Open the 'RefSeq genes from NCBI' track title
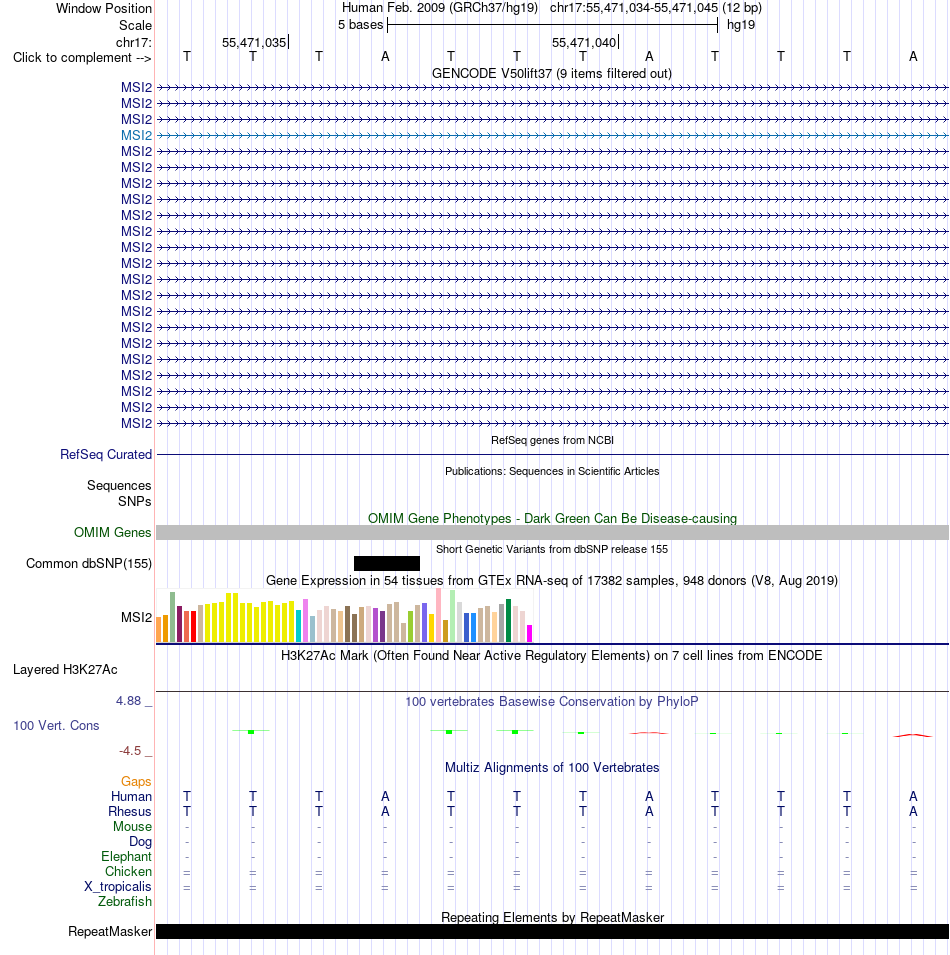Screen dimensions: 950x955 tap(552, 440)
